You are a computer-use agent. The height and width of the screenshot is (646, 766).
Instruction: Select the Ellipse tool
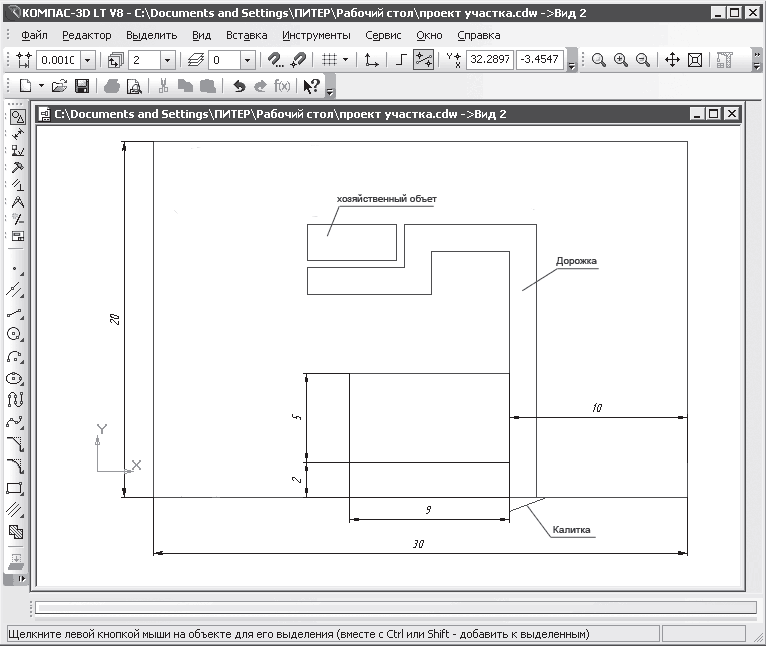(x=16, y=379)
